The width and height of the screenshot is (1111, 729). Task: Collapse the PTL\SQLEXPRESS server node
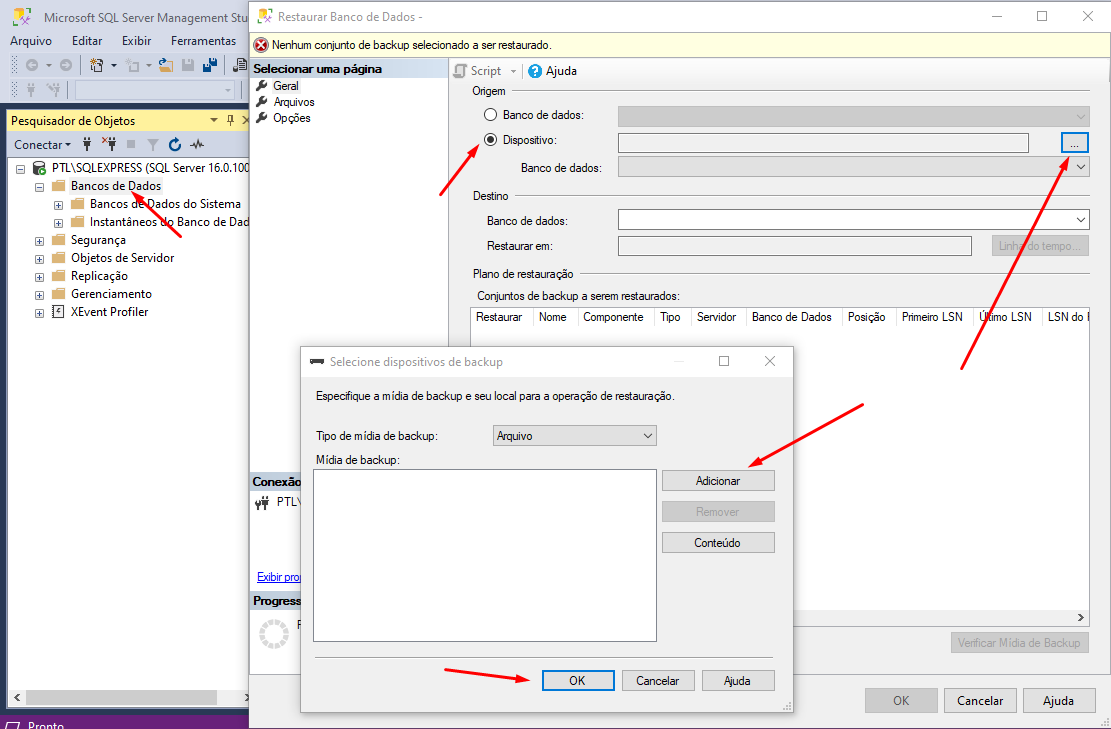pos(21,169)
